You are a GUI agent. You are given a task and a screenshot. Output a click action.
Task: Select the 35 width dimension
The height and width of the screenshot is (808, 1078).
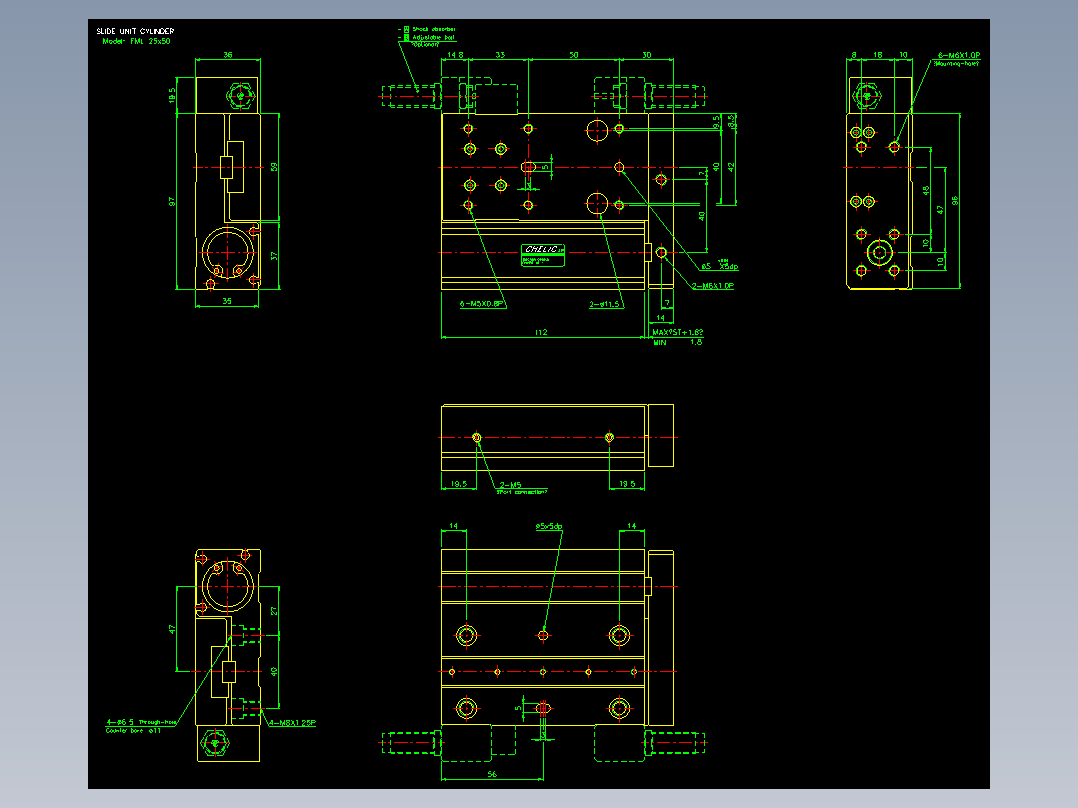point(227,301)
